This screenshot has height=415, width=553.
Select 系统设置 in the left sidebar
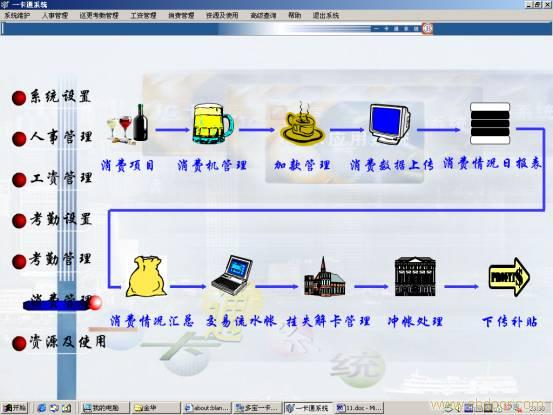[x=51, y=97]
